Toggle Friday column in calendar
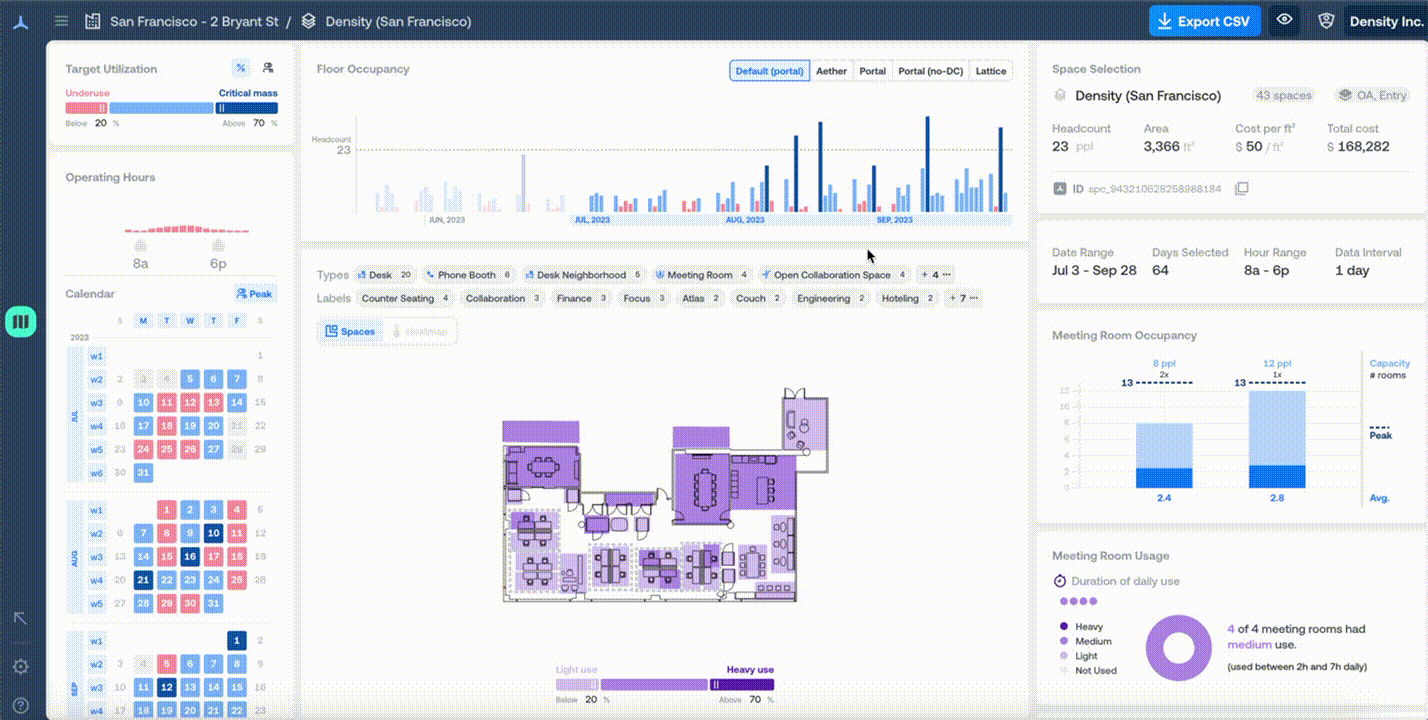The height and width of the screenshot is (720, 1428). pos(236,321)
